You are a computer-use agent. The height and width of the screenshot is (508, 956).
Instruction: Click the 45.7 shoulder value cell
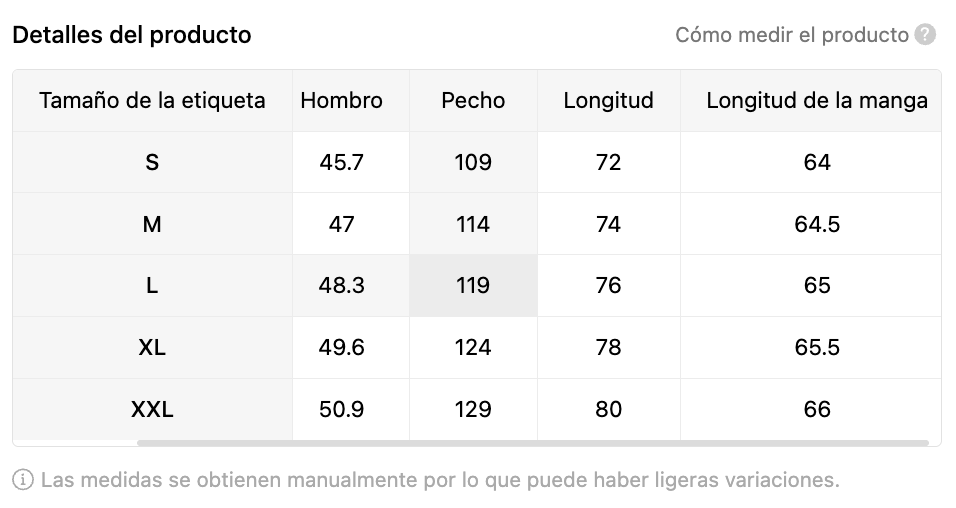(x=341, y=163)
